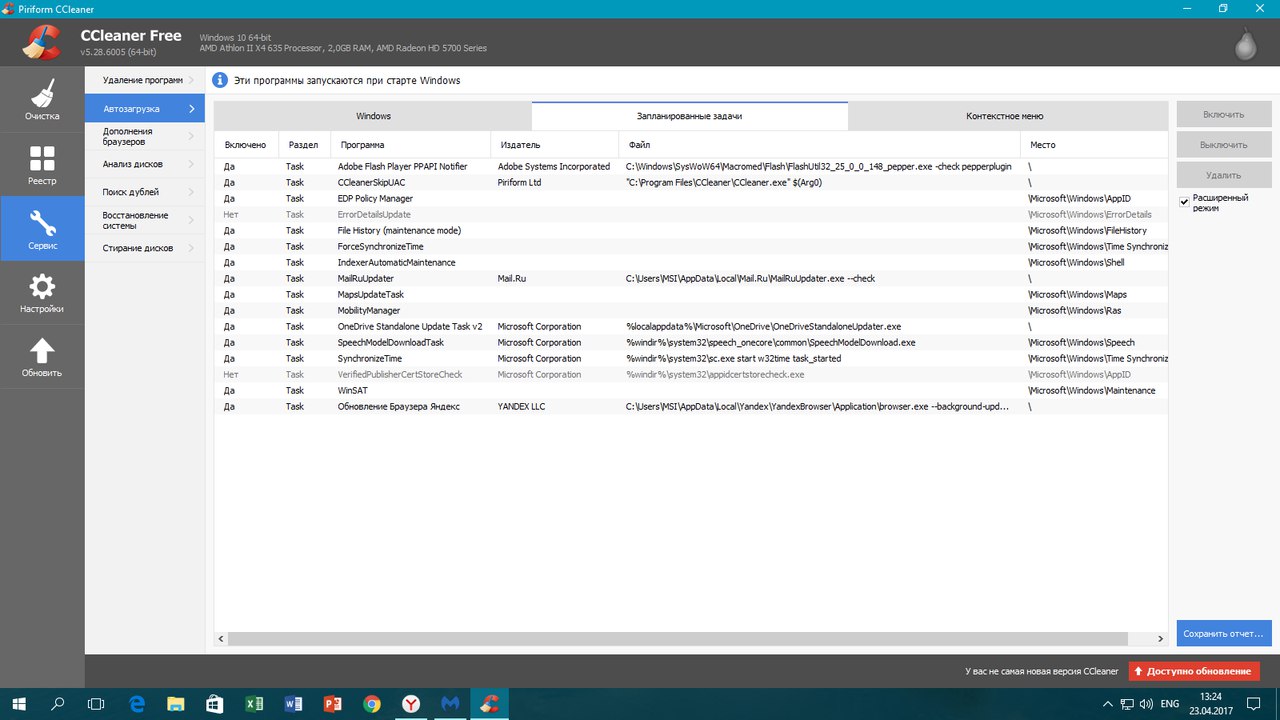Image resolution: width=1280 pixels, height=720 pixels.
Task: Open Анализ дисков menu item
Action: [x=145, y=164]
